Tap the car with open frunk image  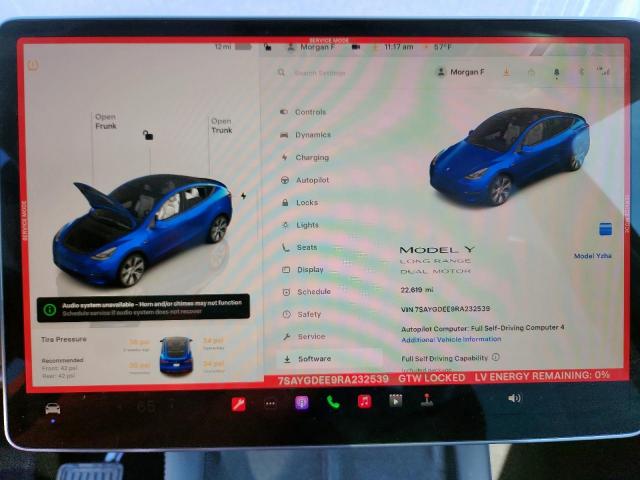(142, 231)
